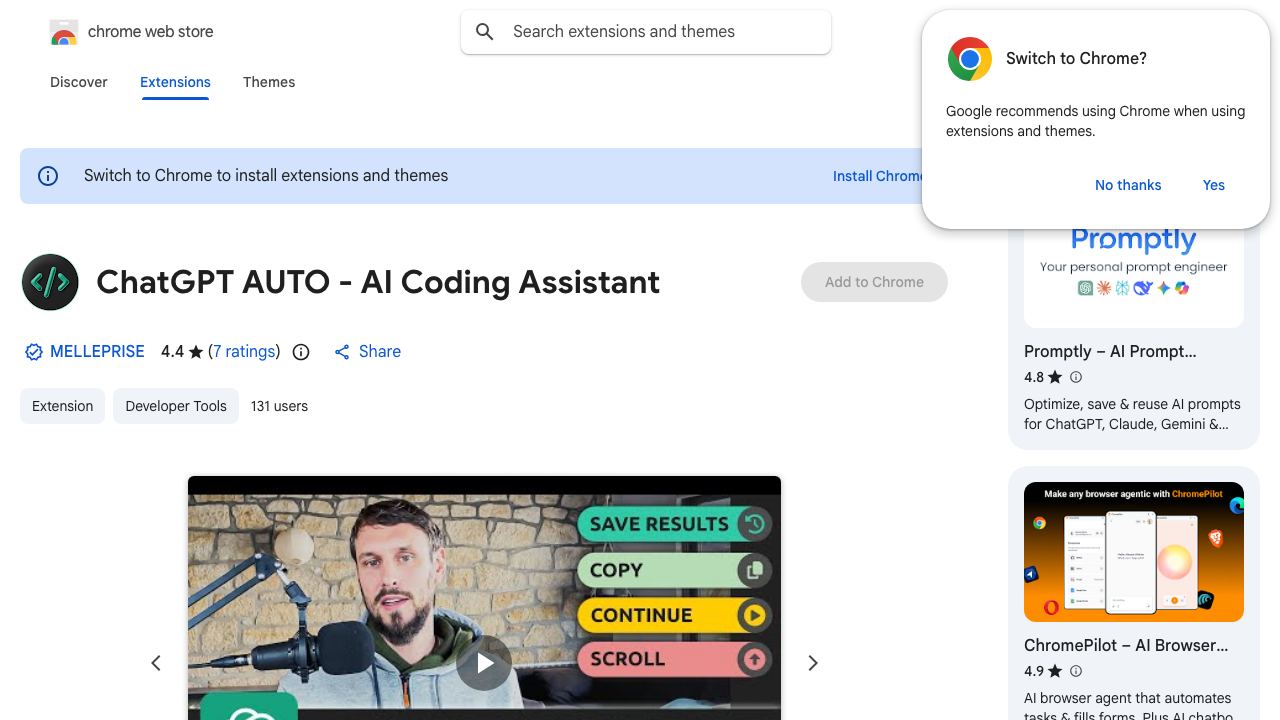Open ratings info icon beside 7 ratings

tap(301, 352)
